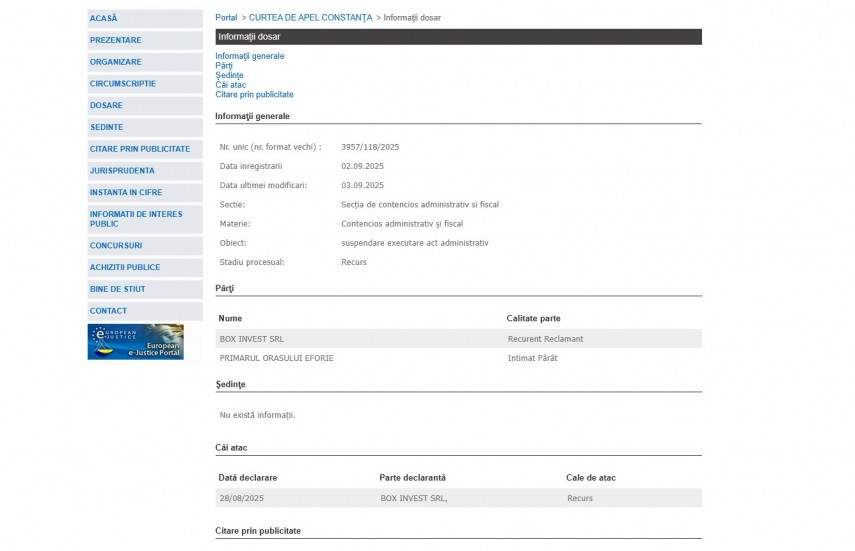Click the Stadiu procesual value Recurs
This screenshot has width=855, height=551.
(354, 262)
